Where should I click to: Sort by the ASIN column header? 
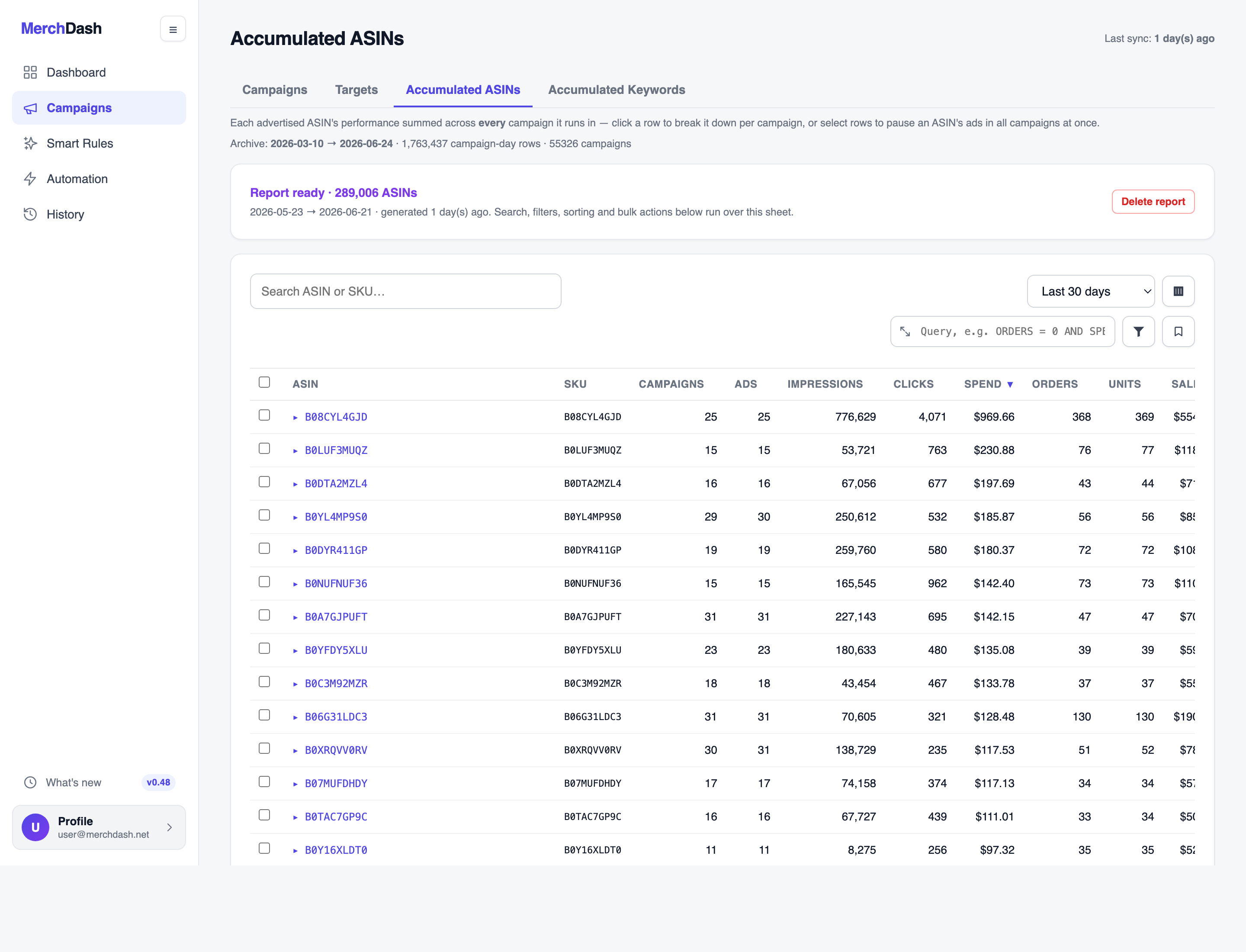305,384
